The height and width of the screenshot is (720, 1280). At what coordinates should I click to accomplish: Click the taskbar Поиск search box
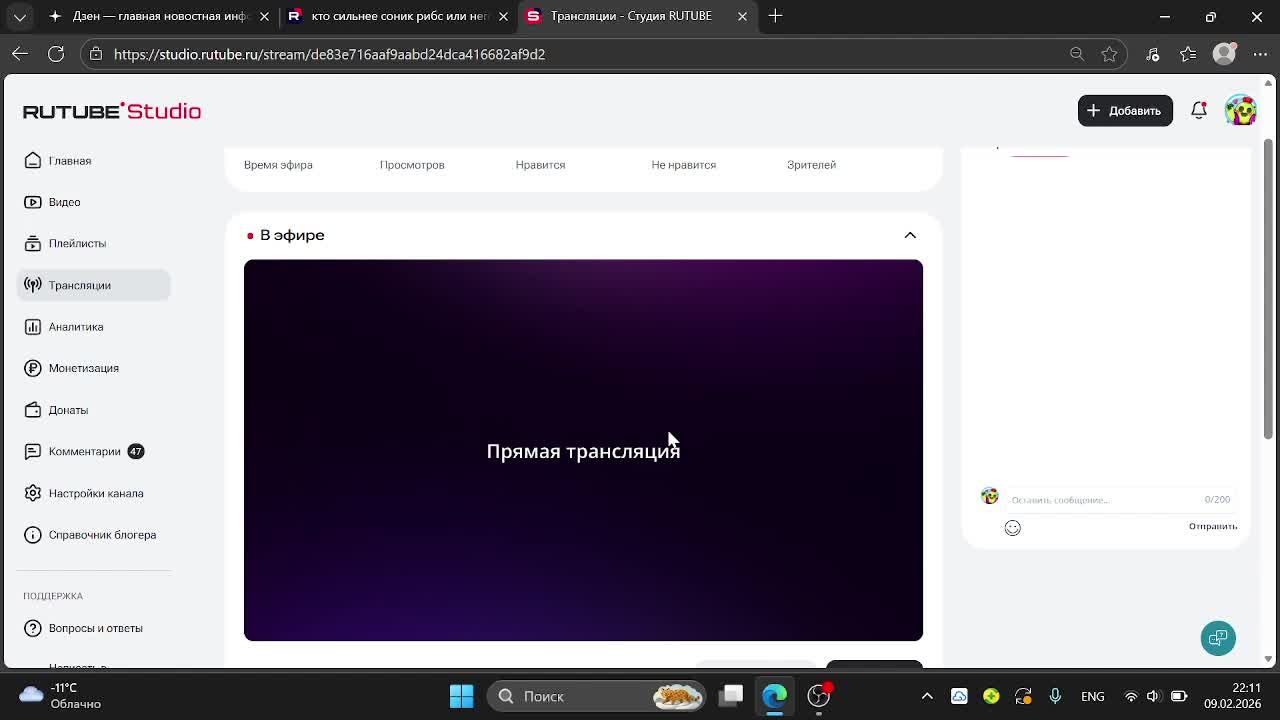[x=596, y=696]
